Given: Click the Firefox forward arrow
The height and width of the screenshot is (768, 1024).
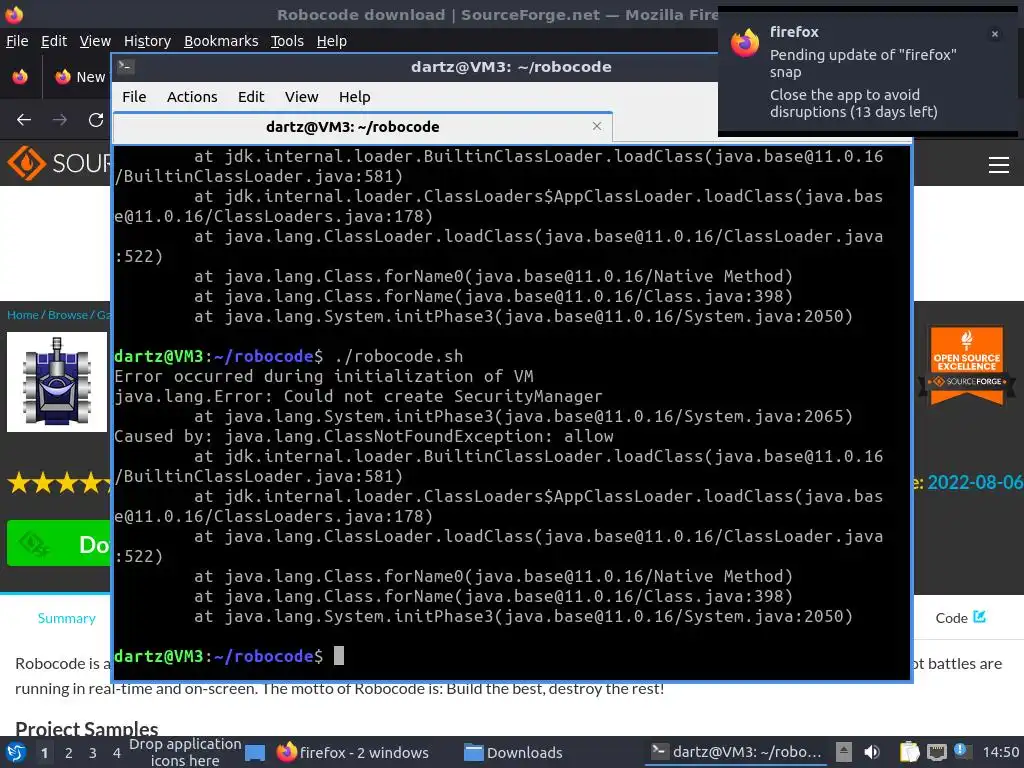Looking at the screenshot, I should click(60, 120).
